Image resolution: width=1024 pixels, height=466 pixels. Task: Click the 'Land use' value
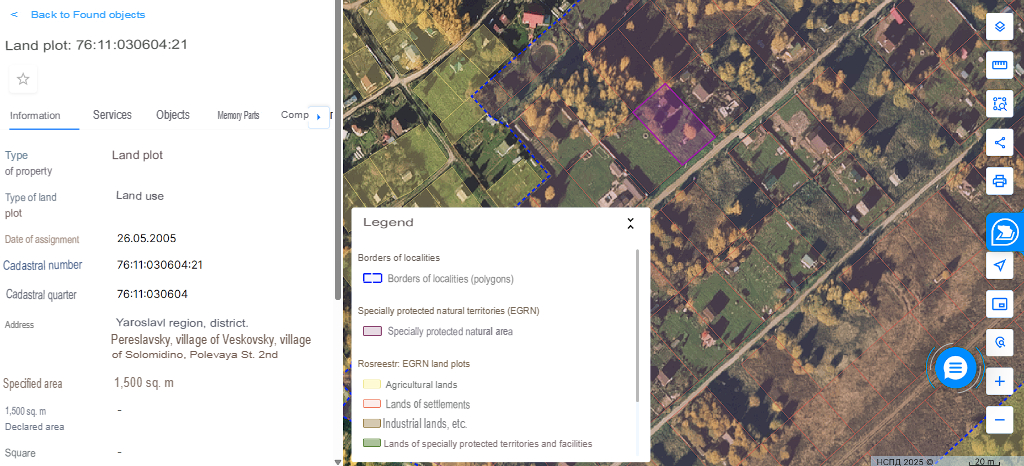[x=140, y=196]
